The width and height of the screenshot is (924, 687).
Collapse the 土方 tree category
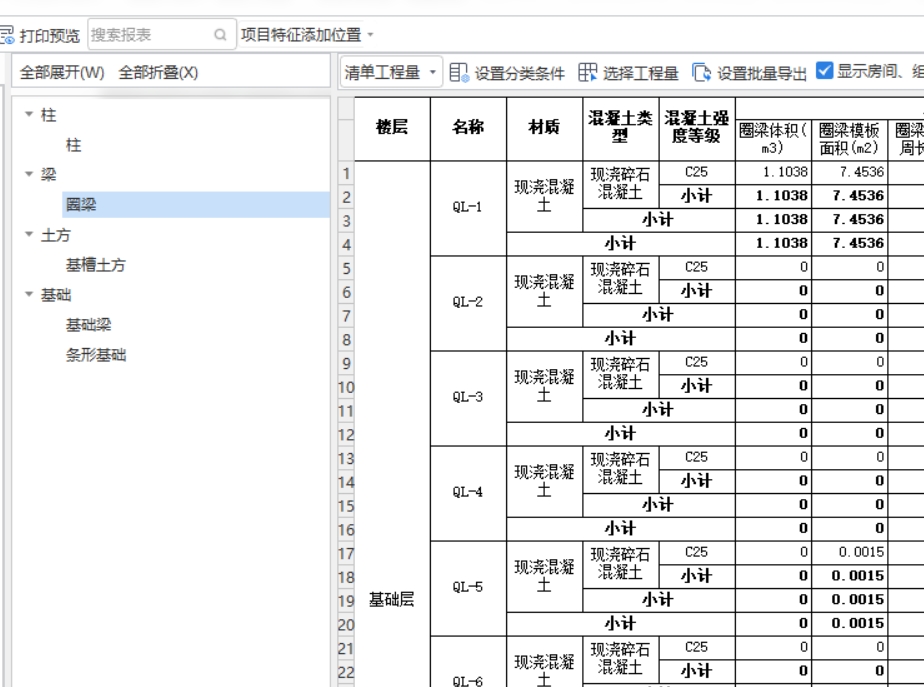coord(29,234)
